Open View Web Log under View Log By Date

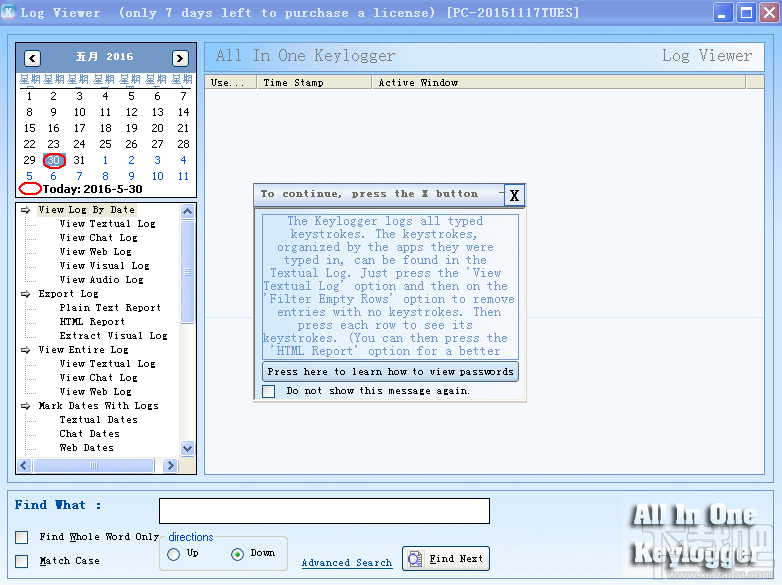click(x=95, y=252)
